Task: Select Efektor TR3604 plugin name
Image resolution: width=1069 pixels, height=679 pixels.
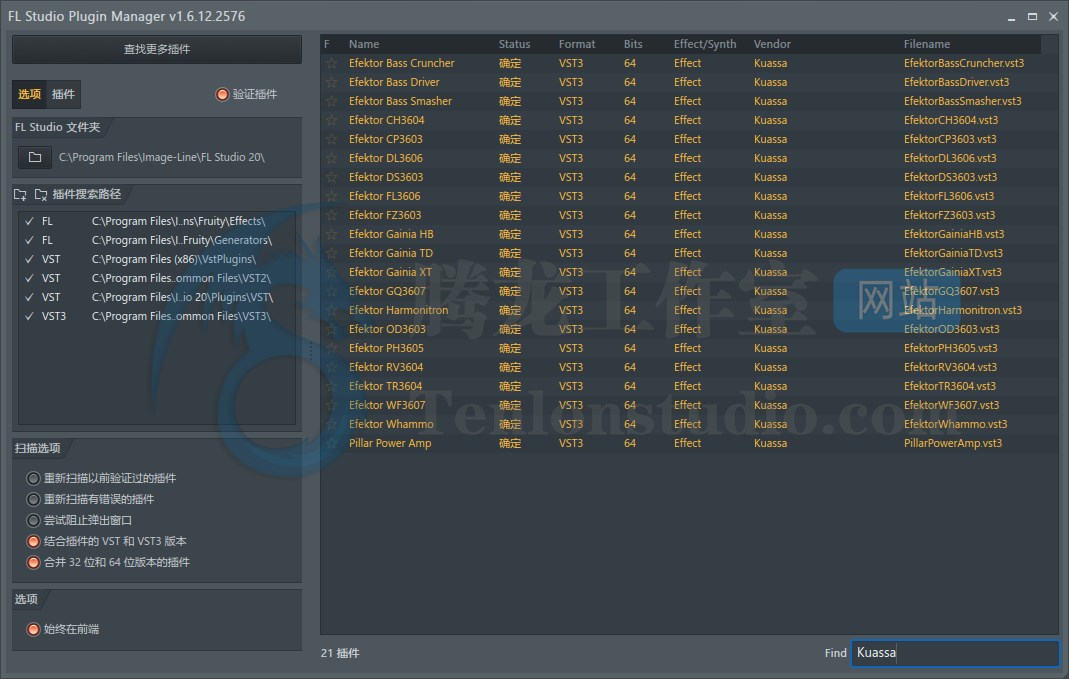Action: 385,387
